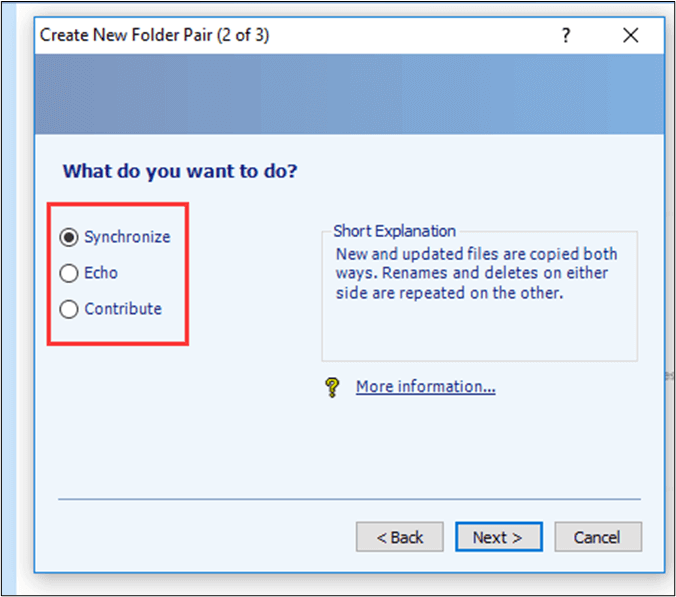676x597 pixels.
Task: Proceed with the Next button
Action: point(498,537)
